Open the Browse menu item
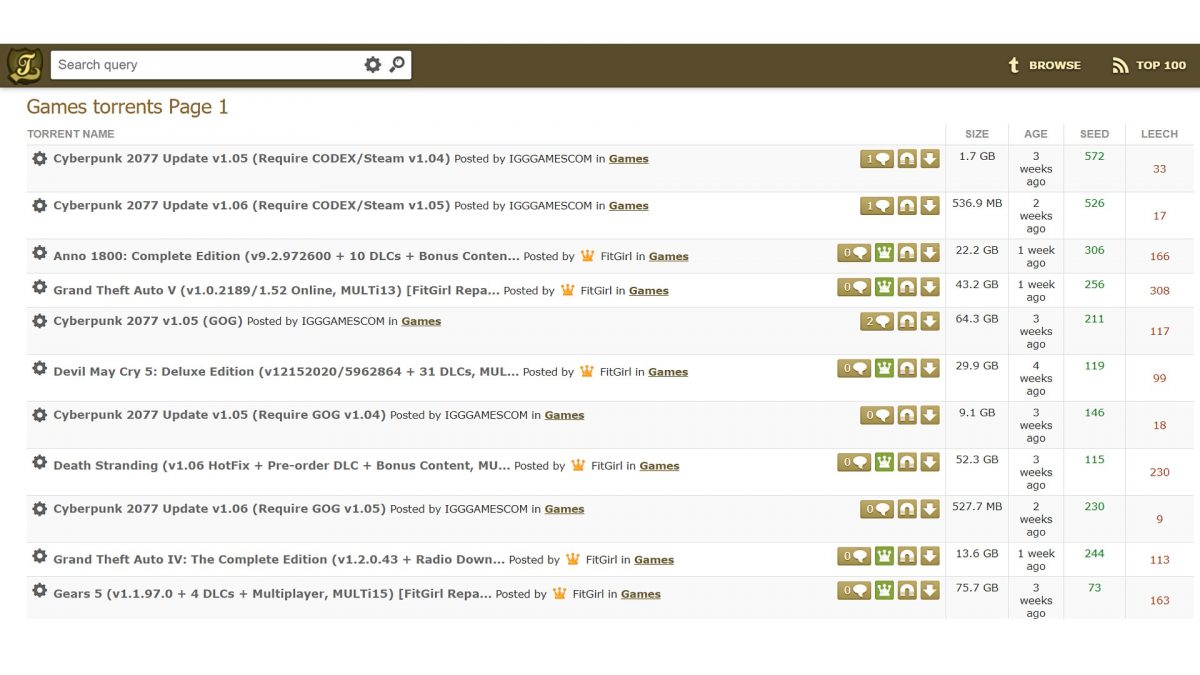Viewport: 1200px width, 675px height. [x=1044, y=65]
